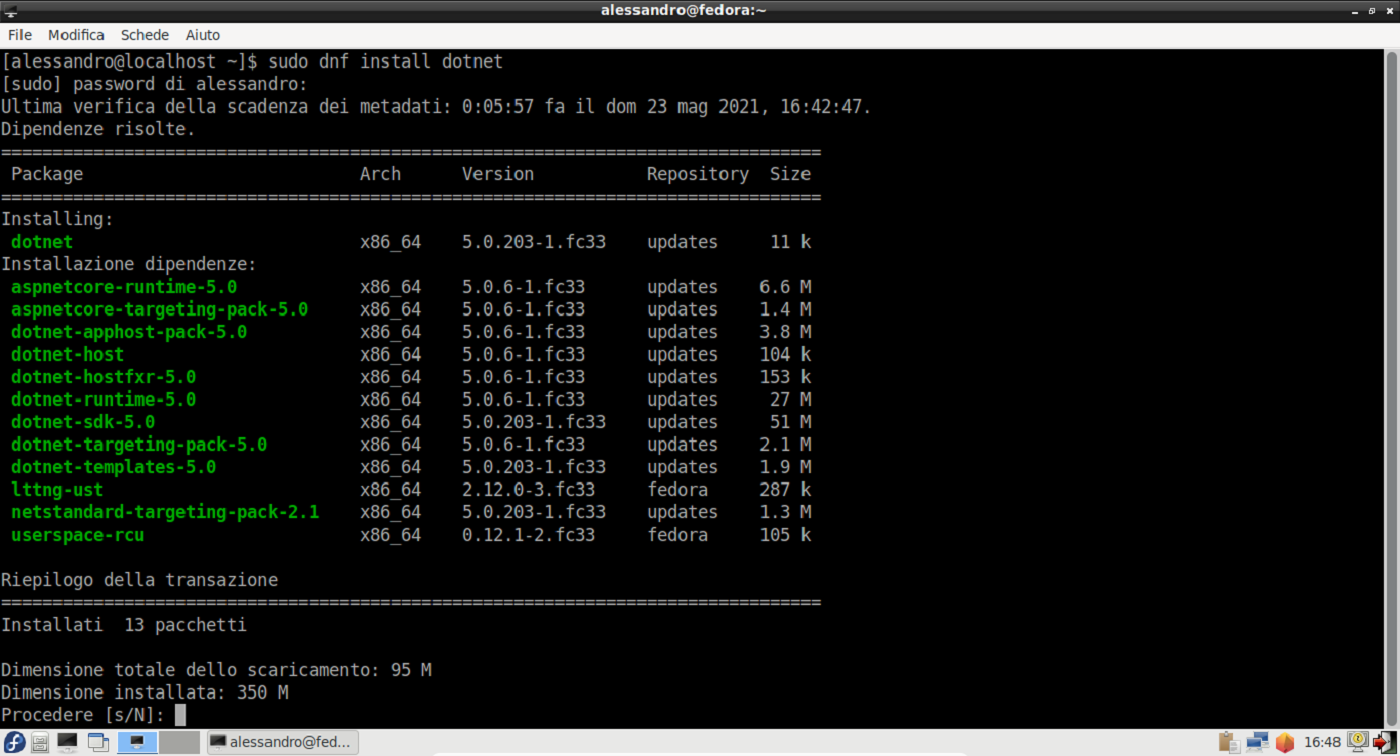
Task: Click the show desktop windows icon
Action: coord(98,742)
